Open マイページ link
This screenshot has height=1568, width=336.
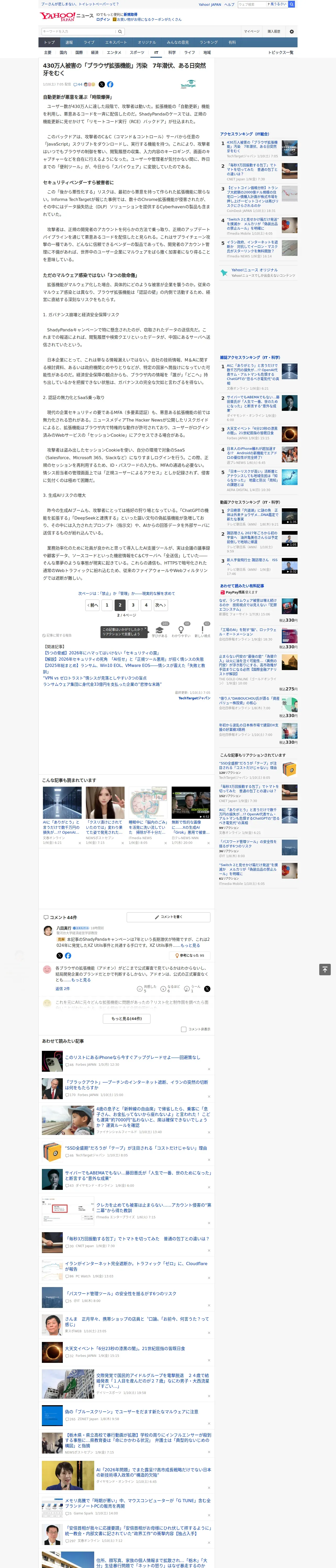point(252,32)
